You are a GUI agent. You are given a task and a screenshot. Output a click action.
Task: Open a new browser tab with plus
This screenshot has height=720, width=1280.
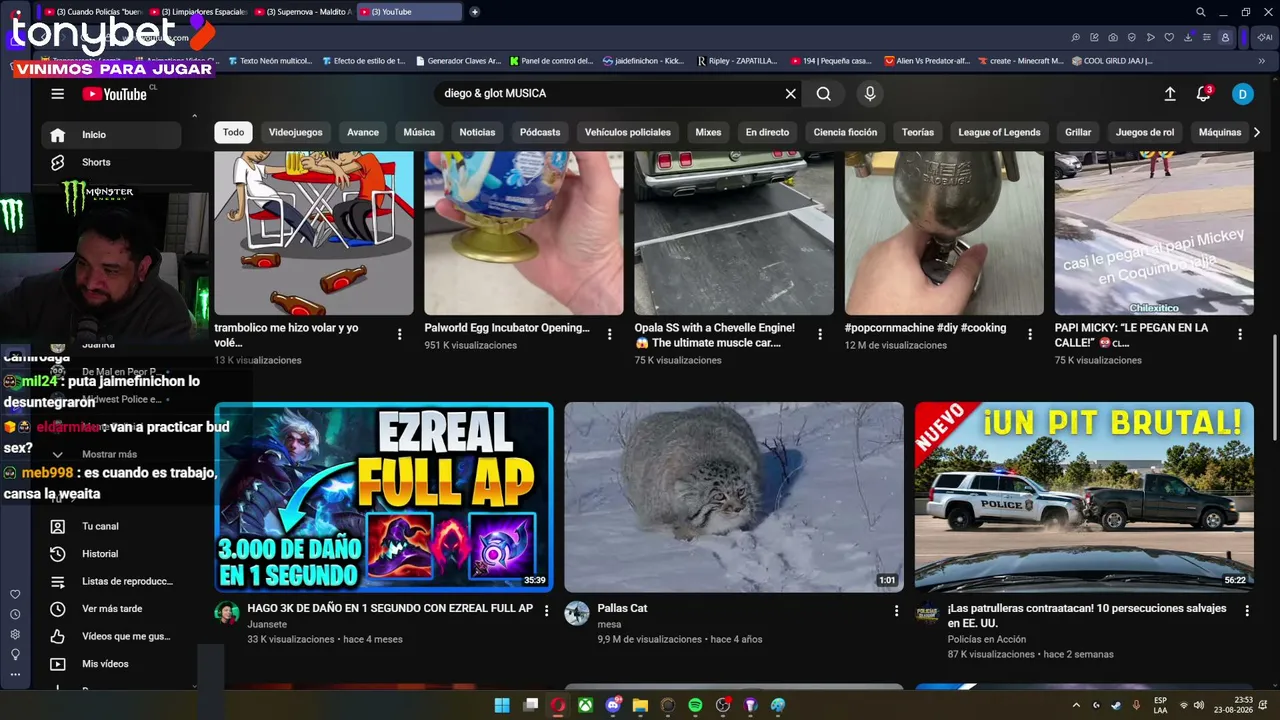click(x=474, y=12)
